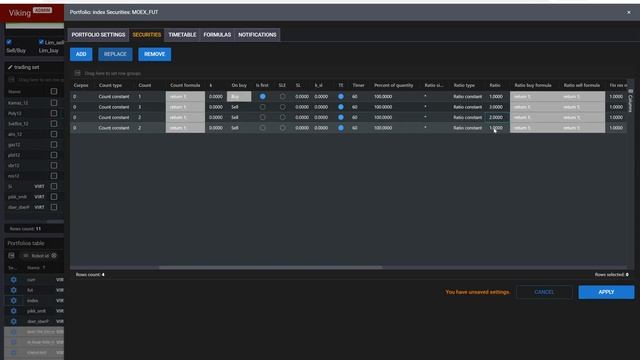640x360 pixels.
Task: Toggle the Sell/Buy checkbox
Action: point(9,42)
